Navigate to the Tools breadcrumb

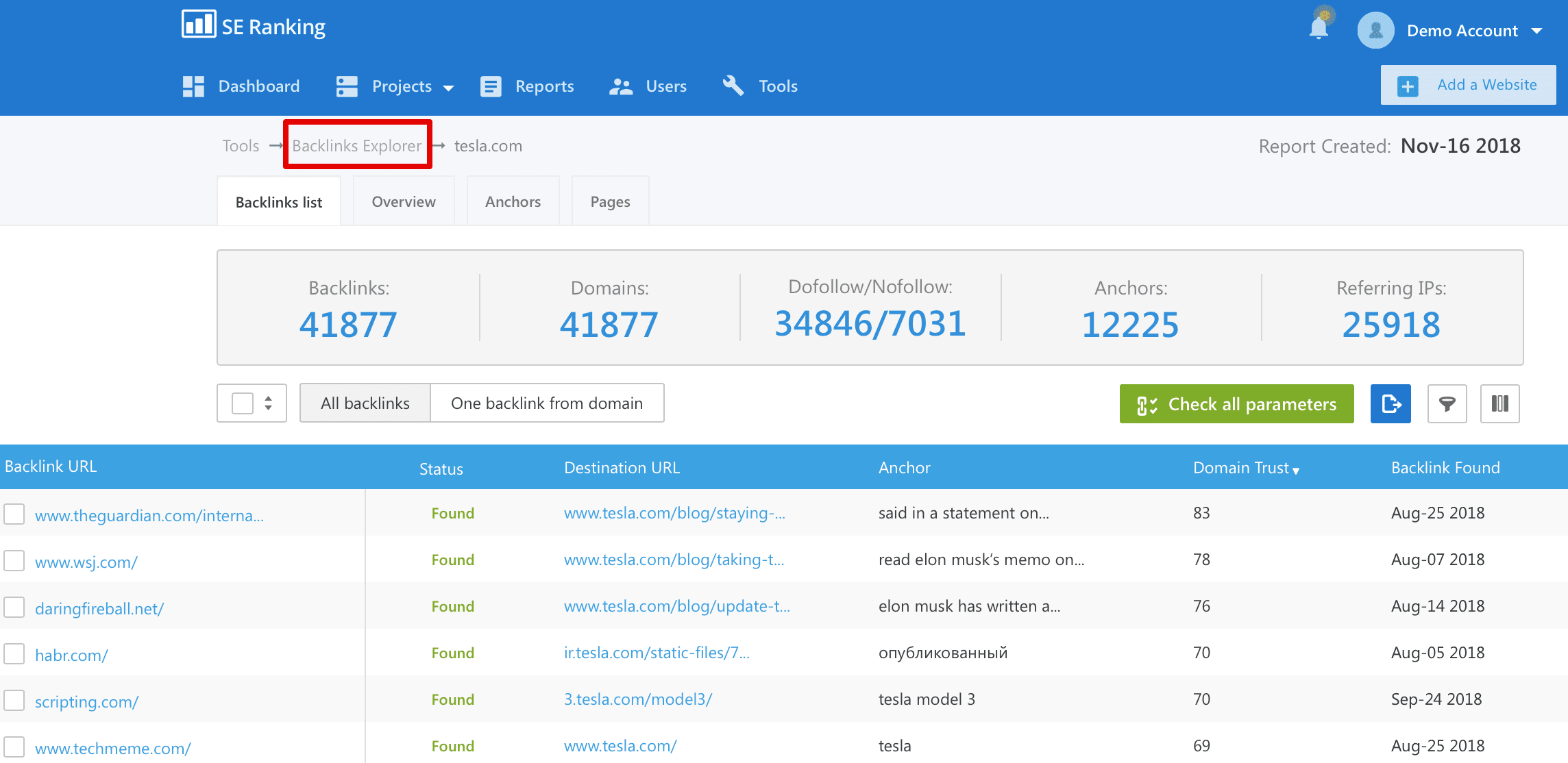tap(241, 146)
